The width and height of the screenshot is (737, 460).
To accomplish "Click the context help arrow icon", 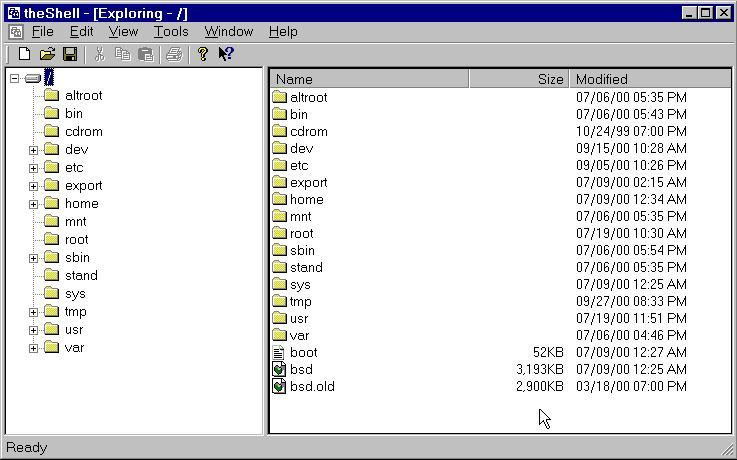I will (x=225, y=54).
